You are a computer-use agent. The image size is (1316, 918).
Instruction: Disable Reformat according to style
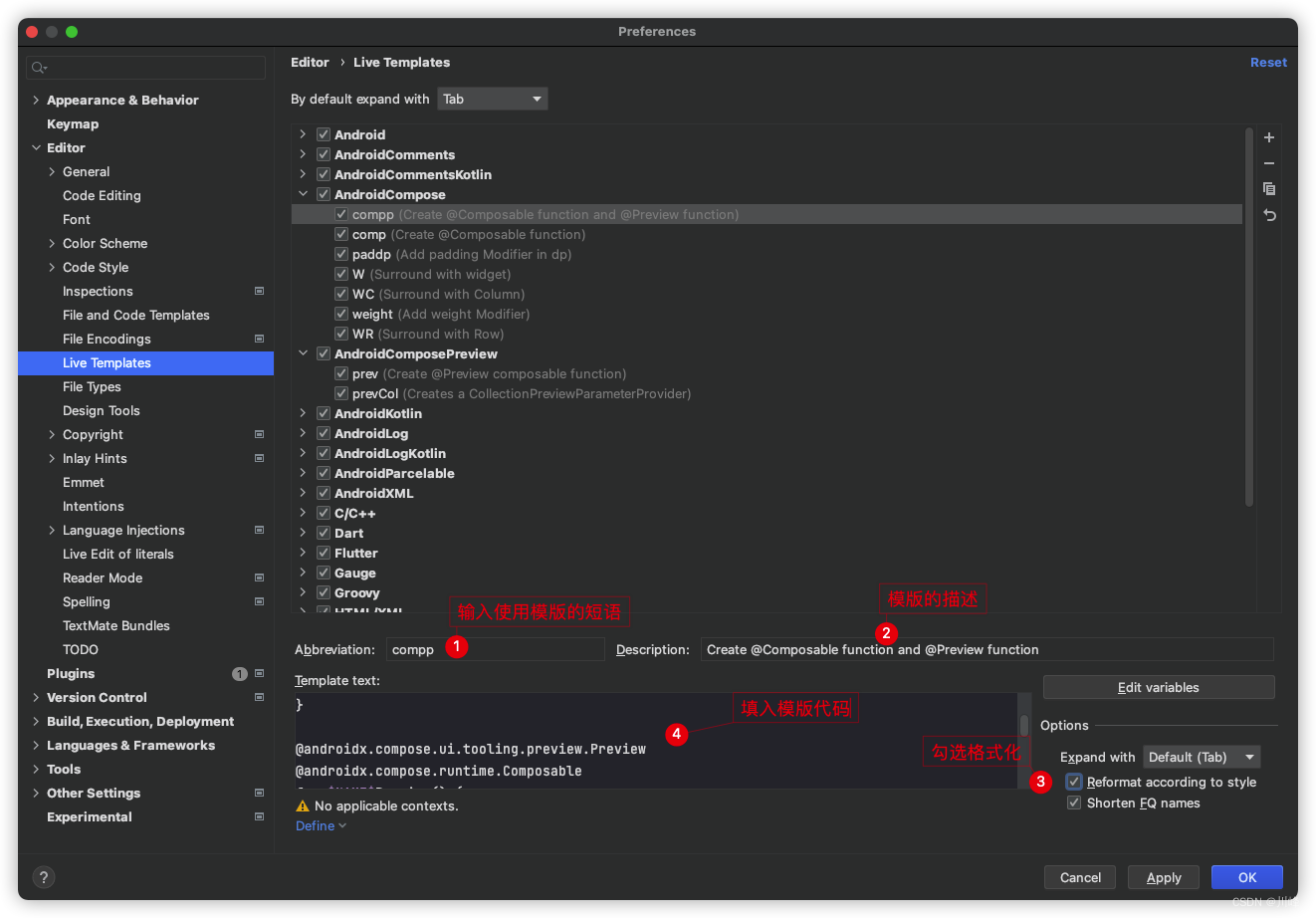point(1074,782)
